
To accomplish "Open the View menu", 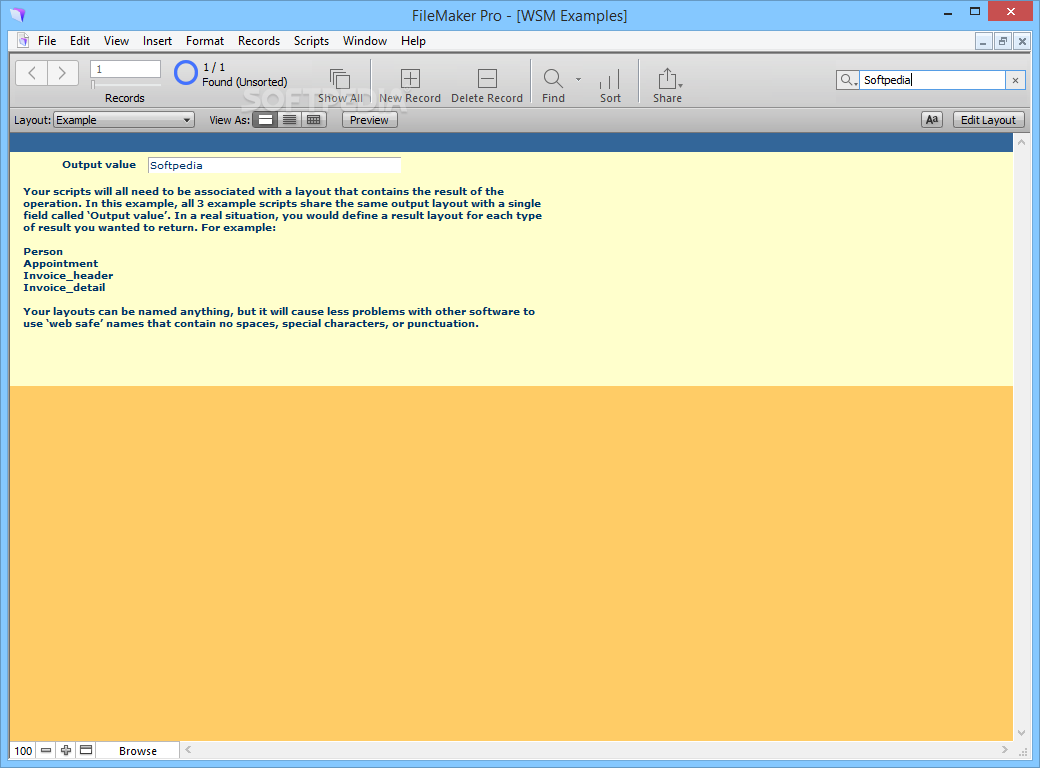I will [x=116, y=40].
